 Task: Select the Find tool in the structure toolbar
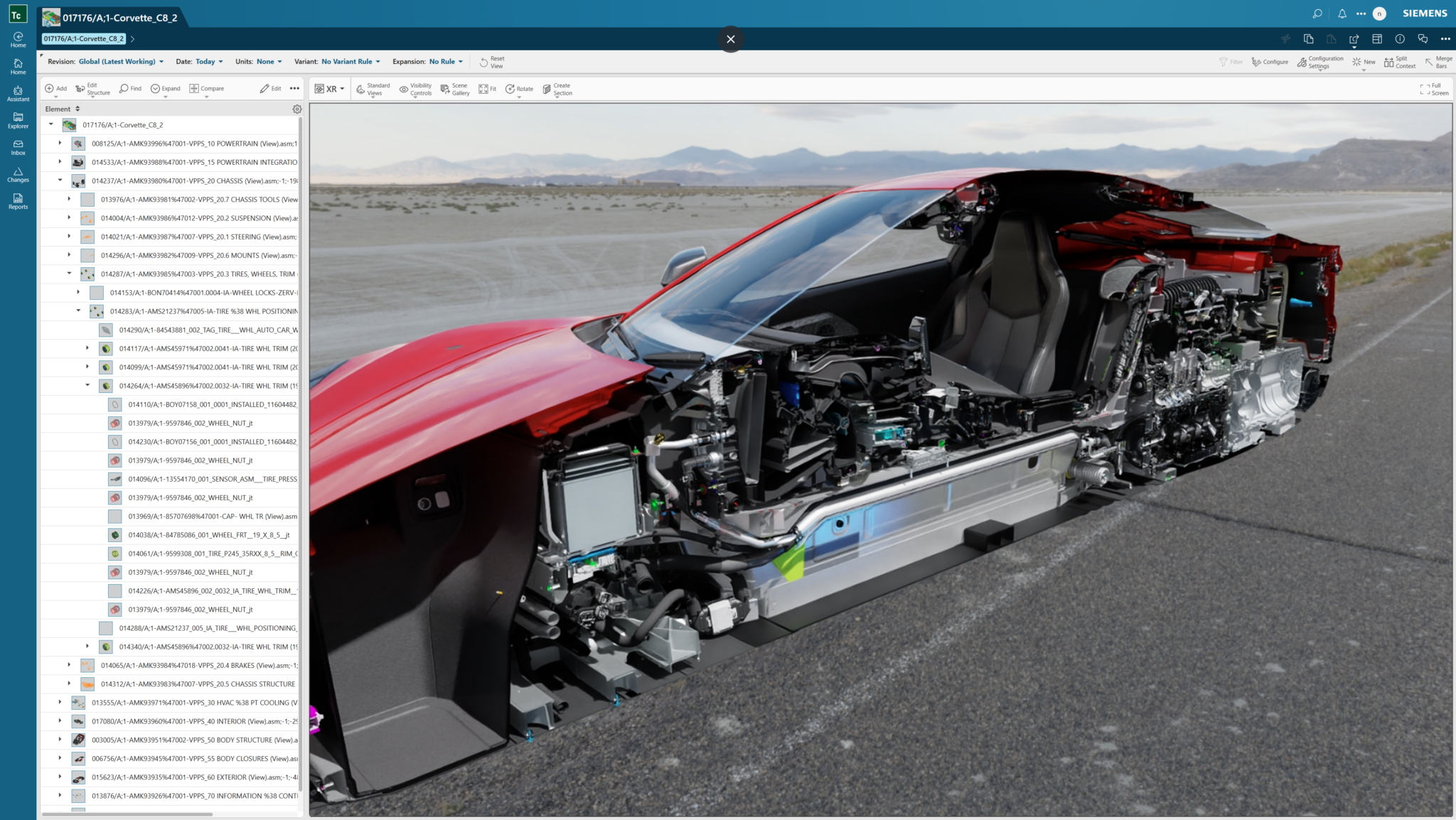point(130,88)
